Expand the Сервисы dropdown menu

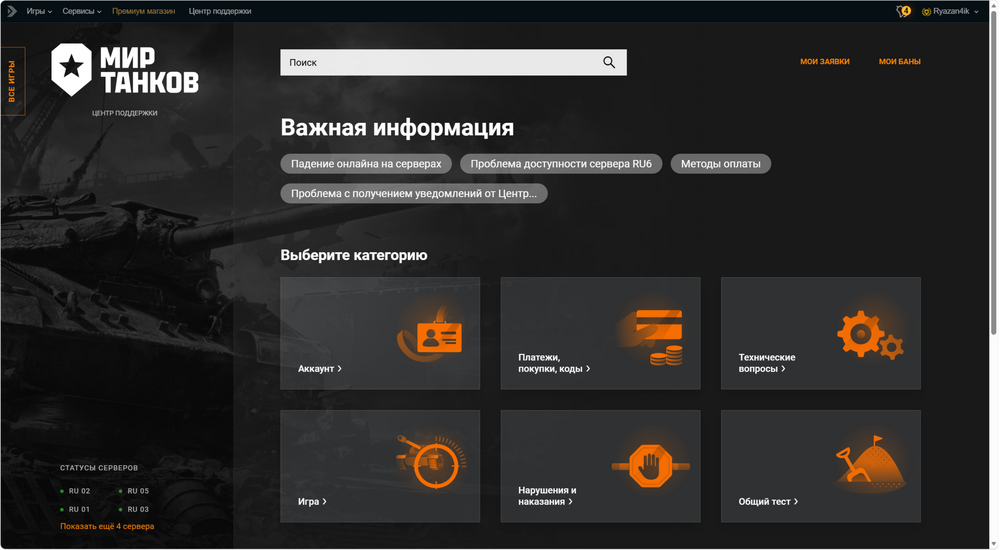(82, 11)
